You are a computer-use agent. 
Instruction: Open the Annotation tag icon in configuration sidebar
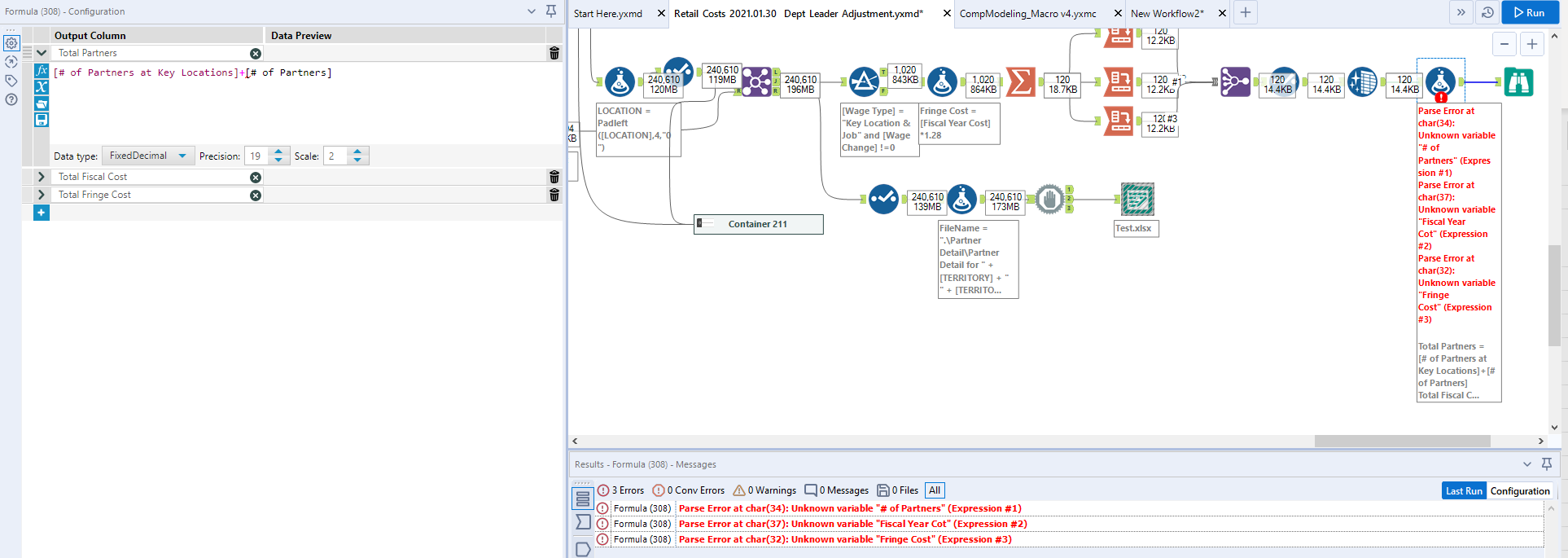[11, 81]
